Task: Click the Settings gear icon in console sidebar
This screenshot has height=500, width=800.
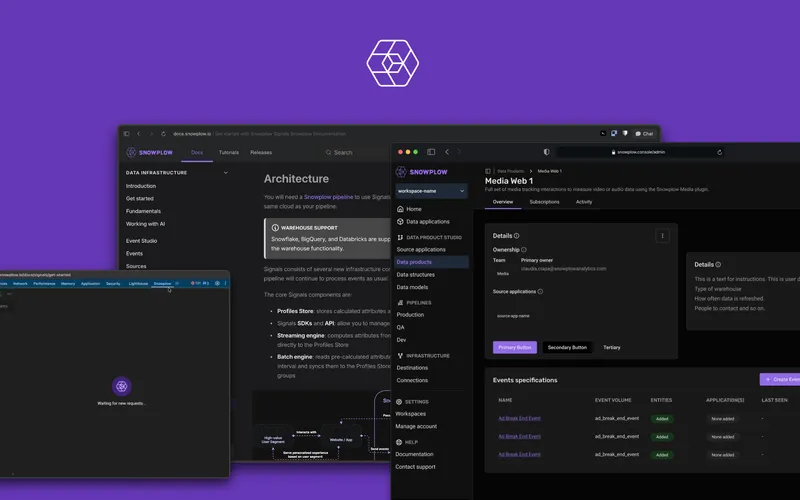Action: (x=399, y=402)
